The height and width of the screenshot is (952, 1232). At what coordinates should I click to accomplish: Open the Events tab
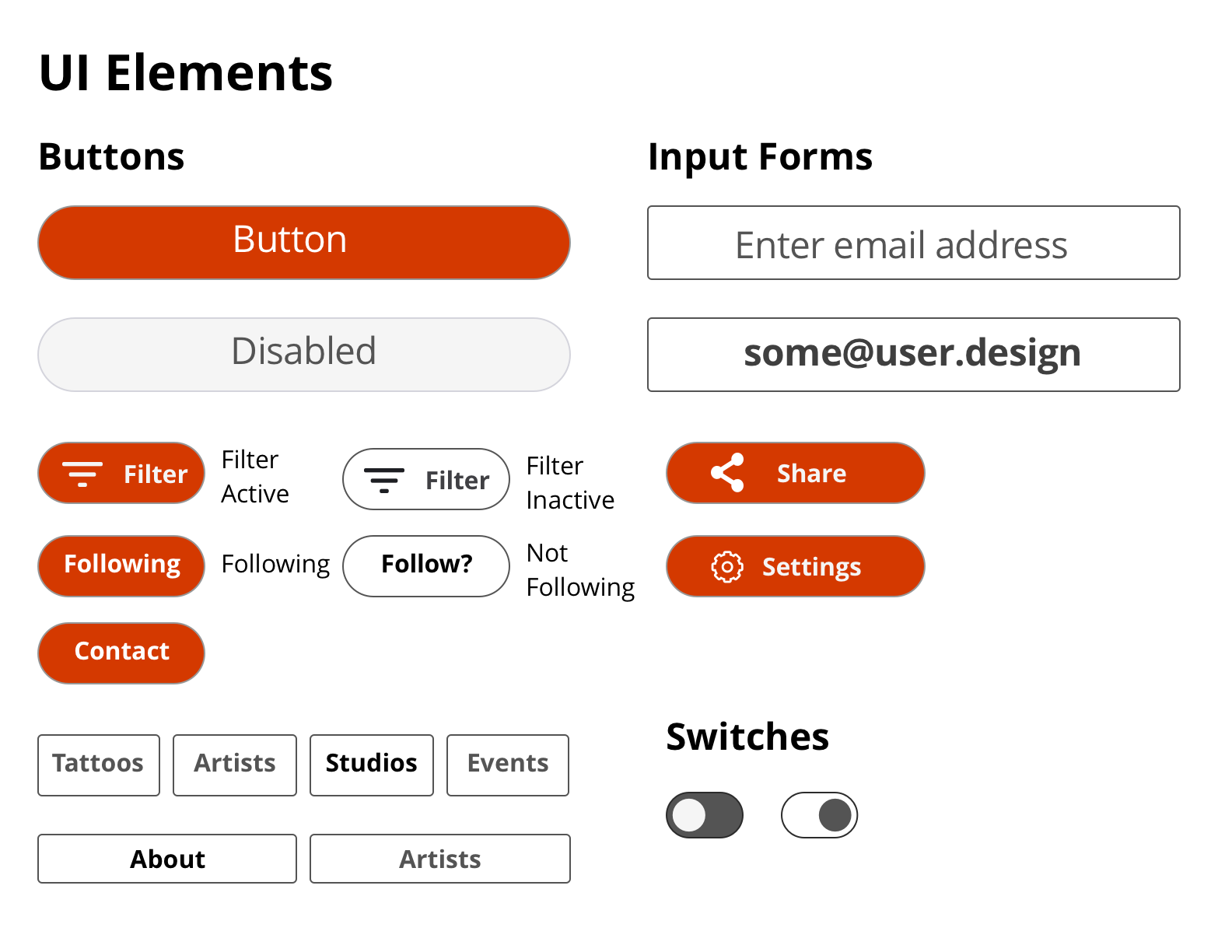coord(508,765)
